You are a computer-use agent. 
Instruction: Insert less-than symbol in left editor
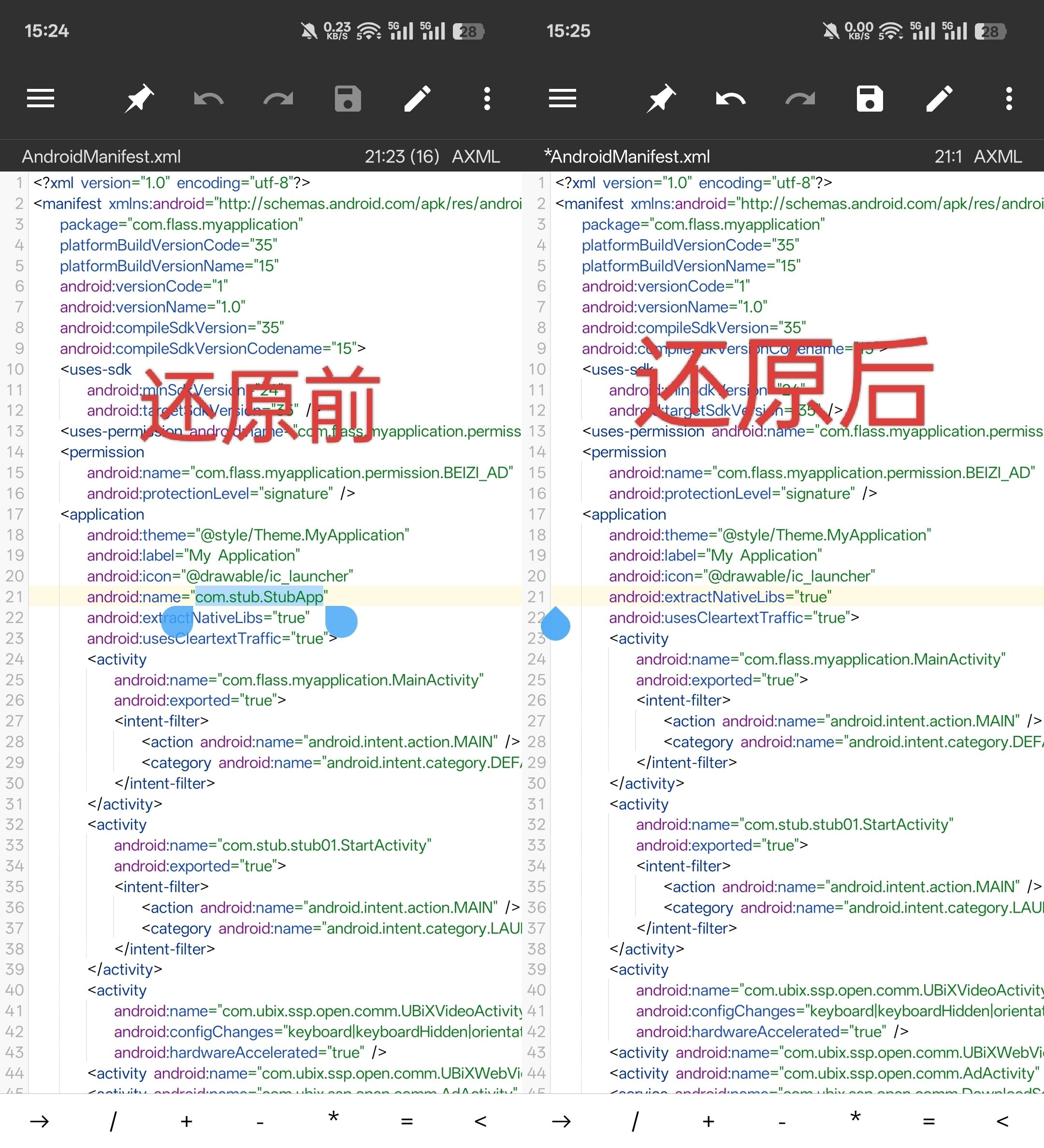(x=480, y=1121)
